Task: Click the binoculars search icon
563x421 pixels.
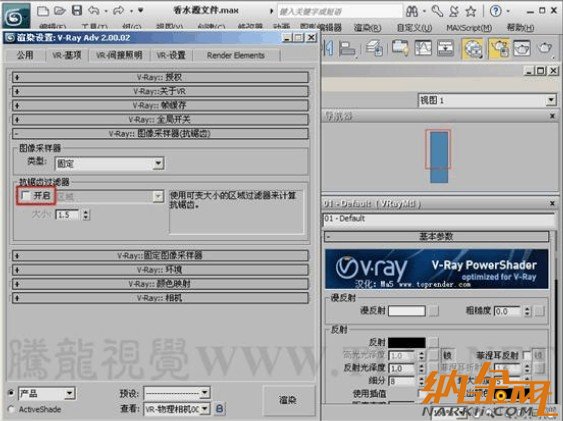Action: click(x=412, y=11)
